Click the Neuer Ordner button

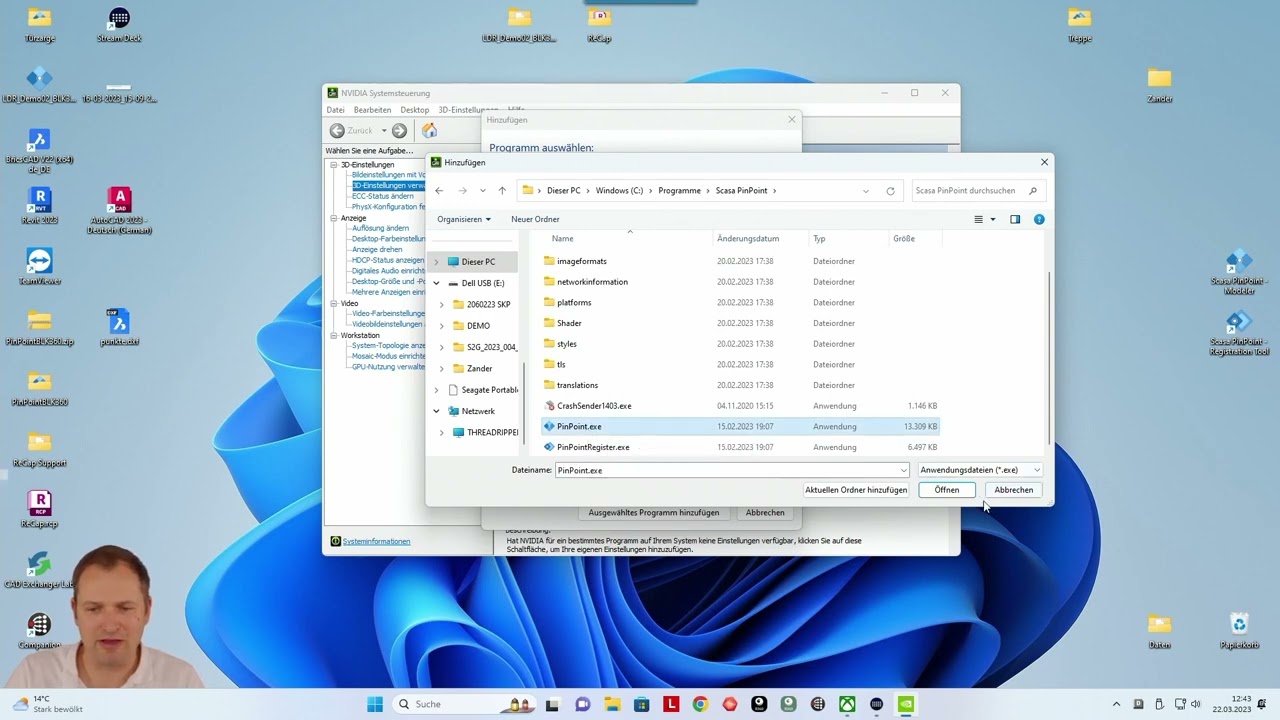tap(535, 219)
